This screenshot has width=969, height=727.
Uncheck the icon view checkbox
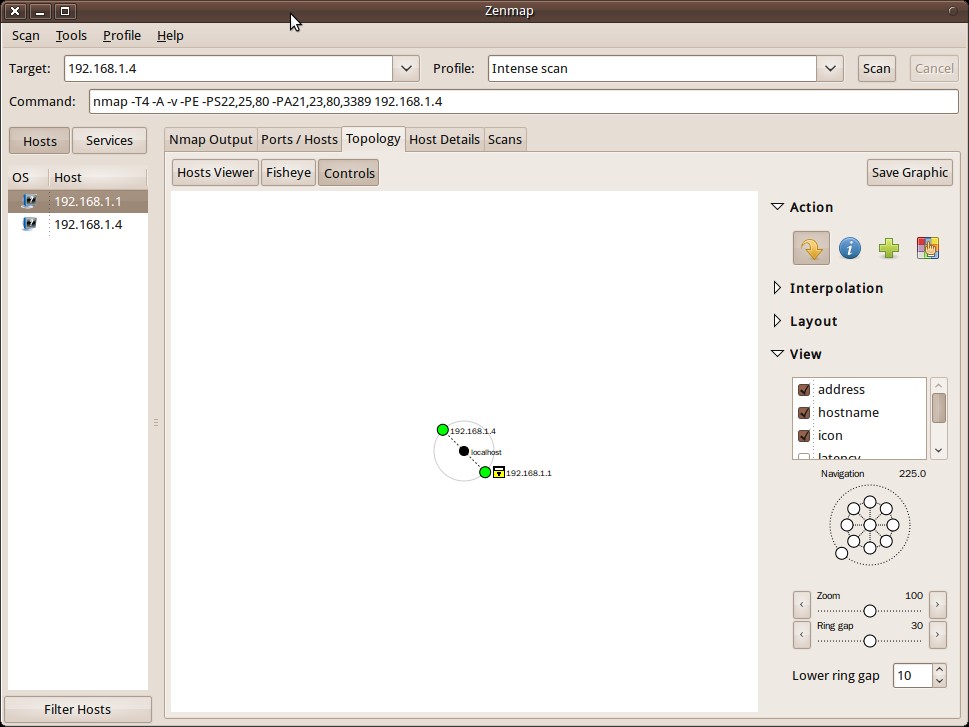tap(804, 435)
